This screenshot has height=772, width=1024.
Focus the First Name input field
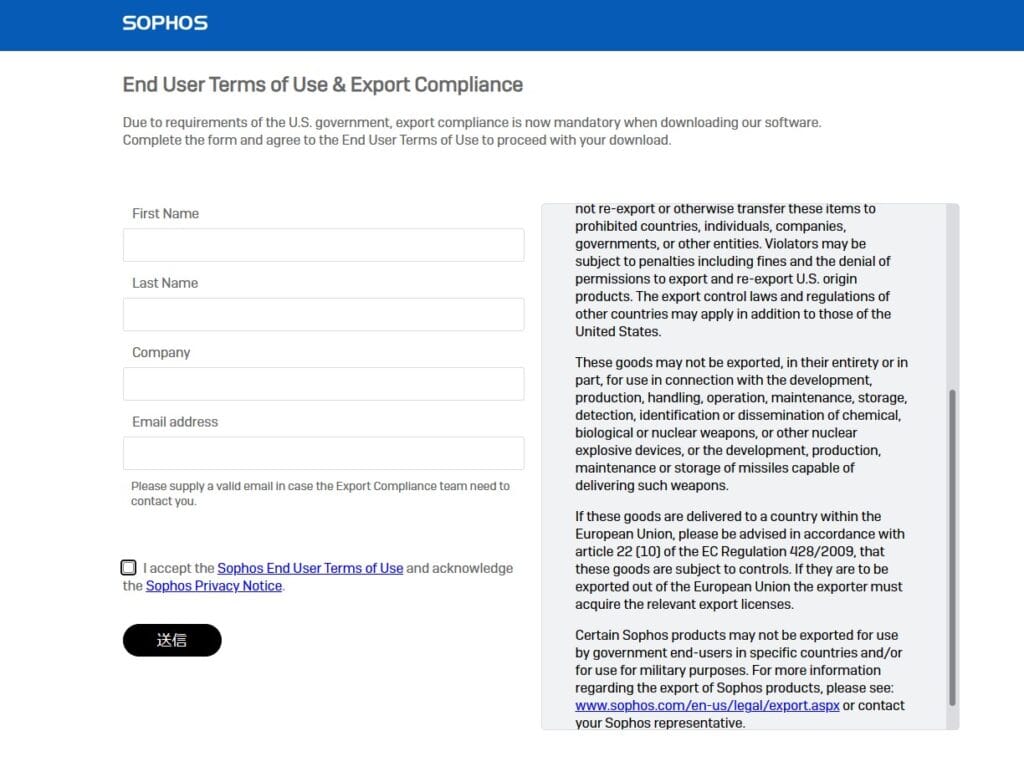click(323, 245)
